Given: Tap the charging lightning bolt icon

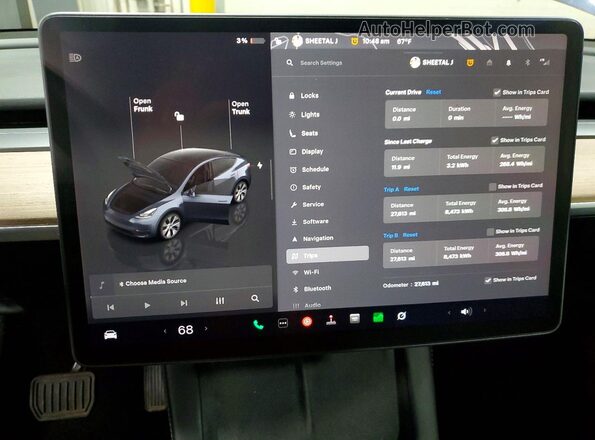Looking at the screenshot, I should coord(260,165).
